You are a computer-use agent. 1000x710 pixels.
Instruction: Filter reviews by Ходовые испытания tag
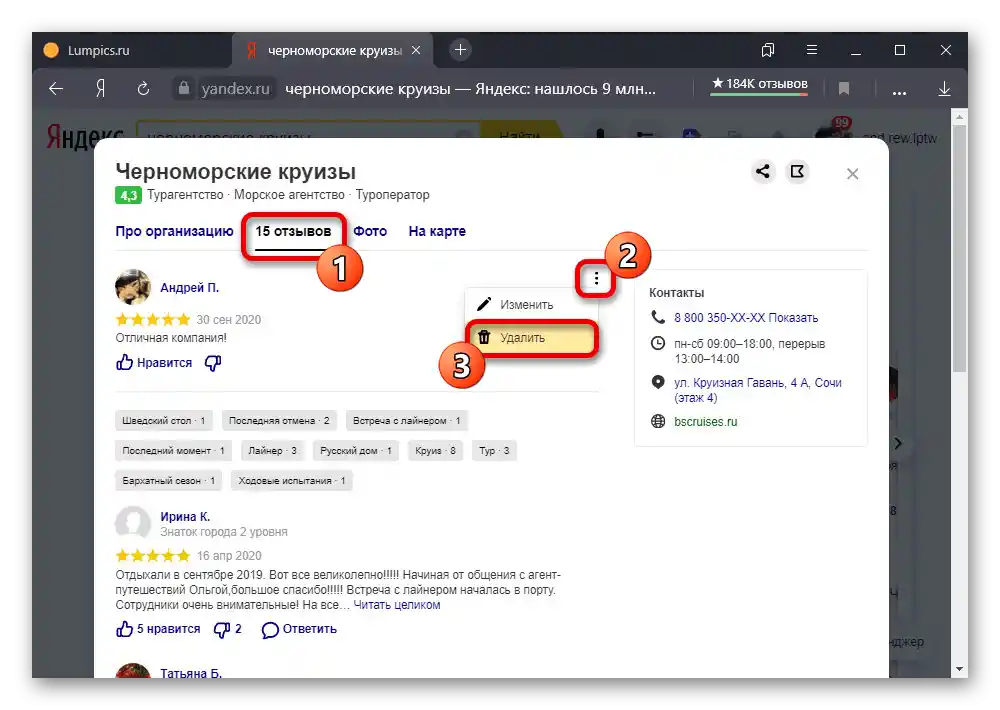(291, 481)
